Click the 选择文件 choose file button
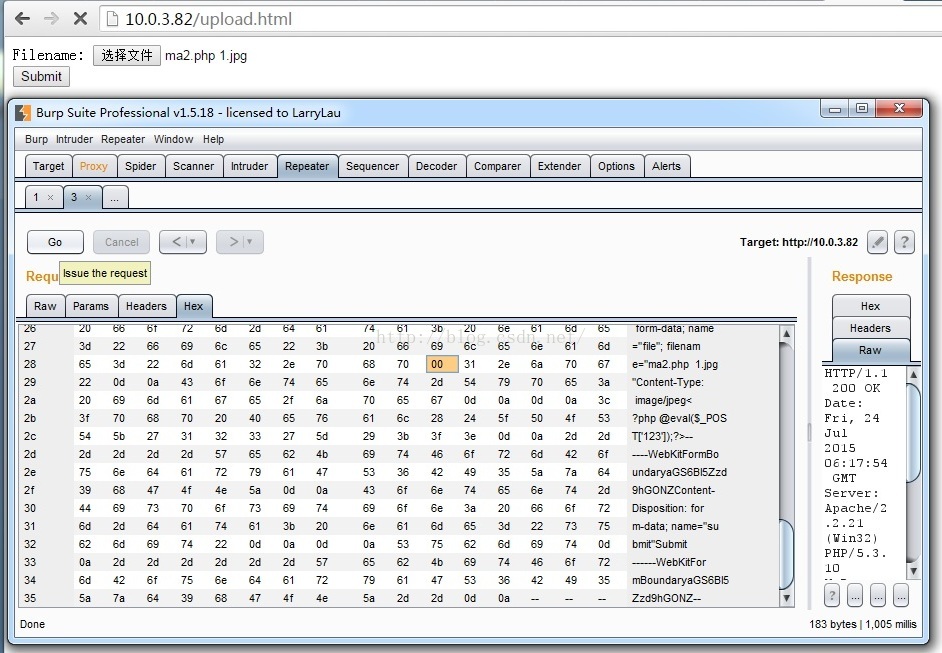The width and height of the screenshot is (942, 653). [x=127, y=55]
